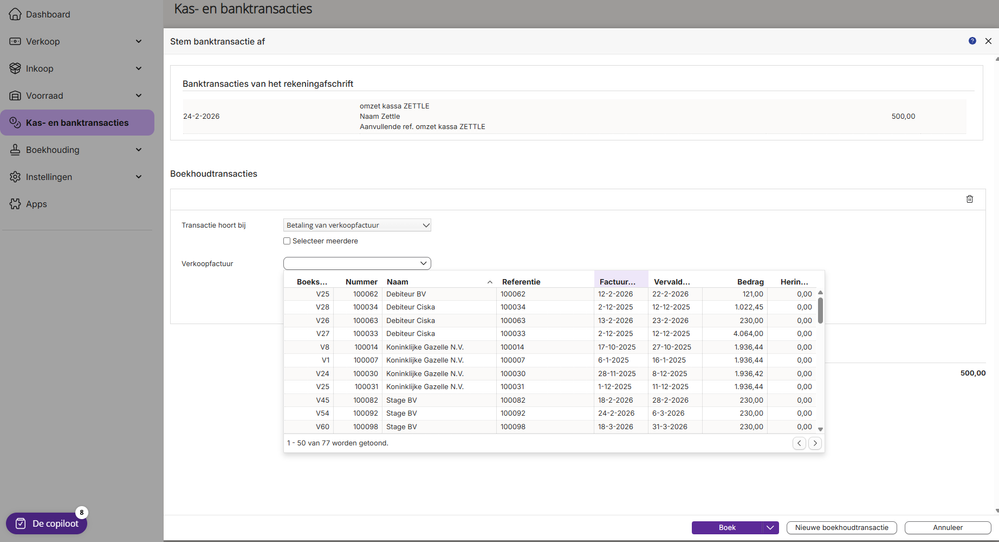Click the Voorraad warehouse icon
Viewport: 999px width, 542px height.
(x=15, y=96)
